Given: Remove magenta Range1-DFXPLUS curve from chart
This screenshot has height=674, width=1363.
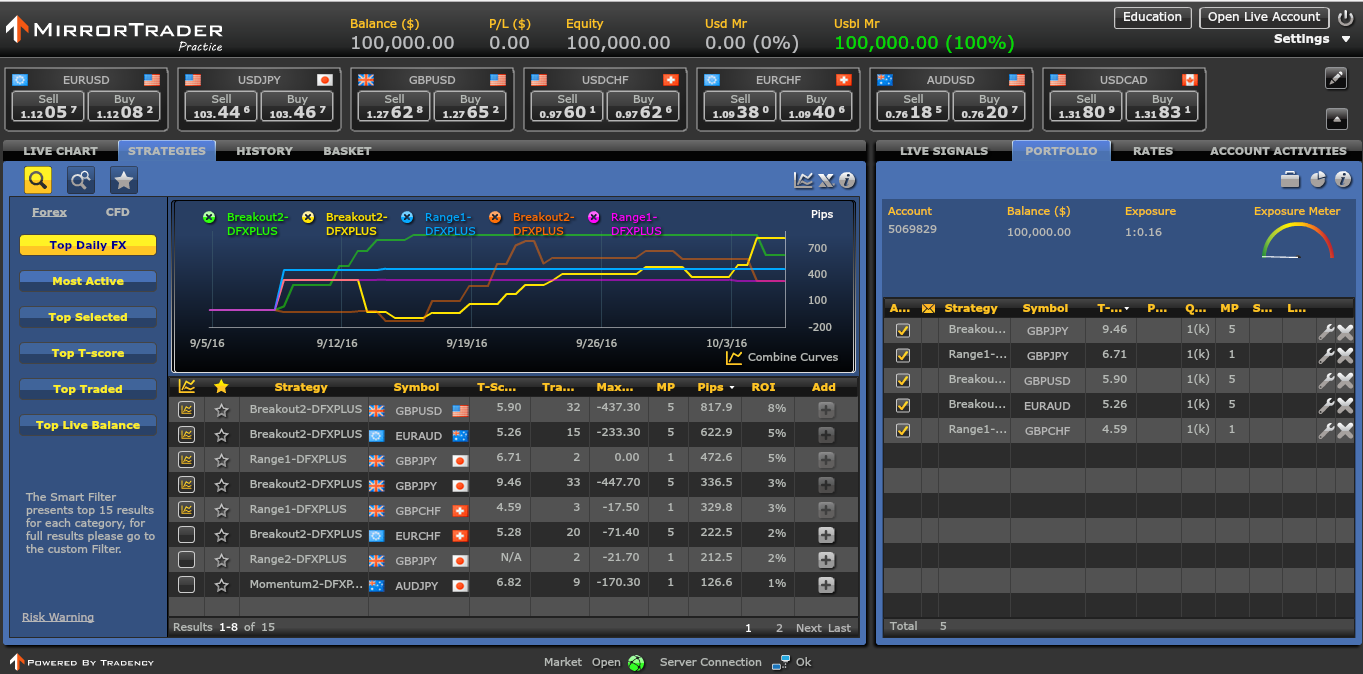Looking at the screenshot, I should point(594,217).
